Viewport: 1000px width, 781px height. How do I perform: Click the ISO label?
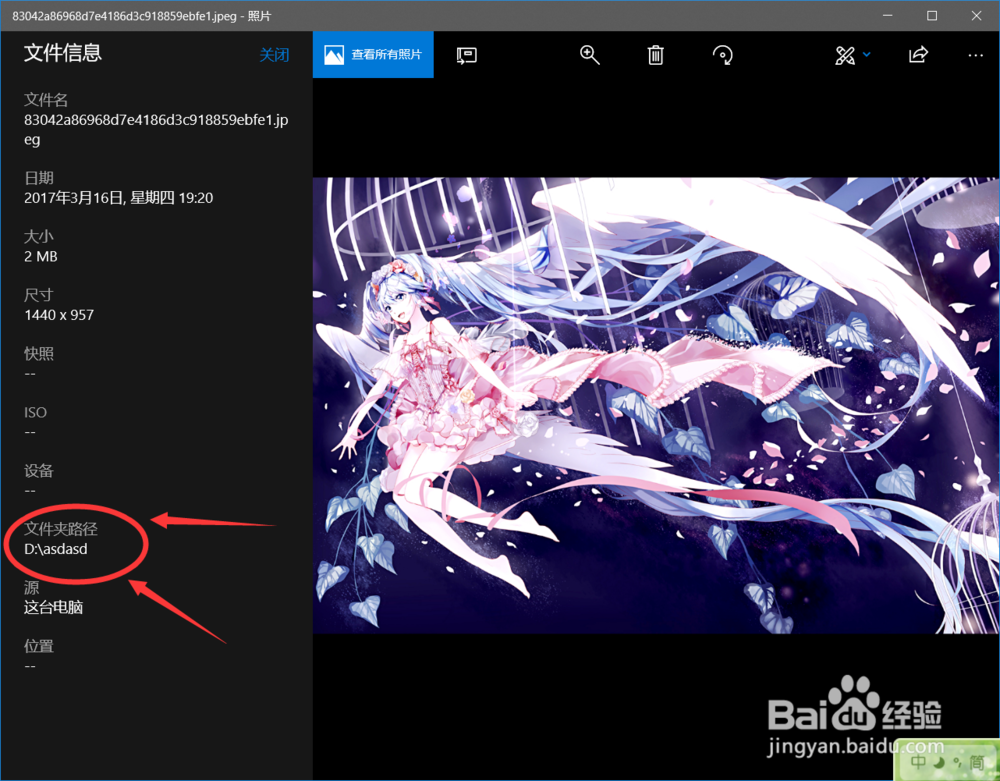pos(35,412)
